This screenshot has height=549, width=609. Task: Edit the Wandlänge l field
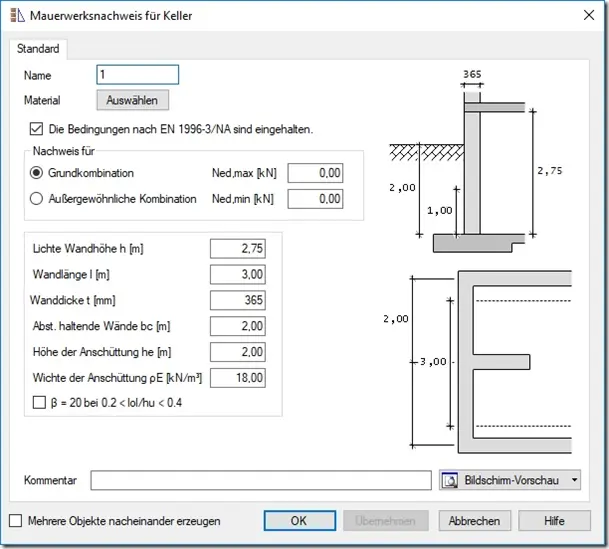point(238,274)
